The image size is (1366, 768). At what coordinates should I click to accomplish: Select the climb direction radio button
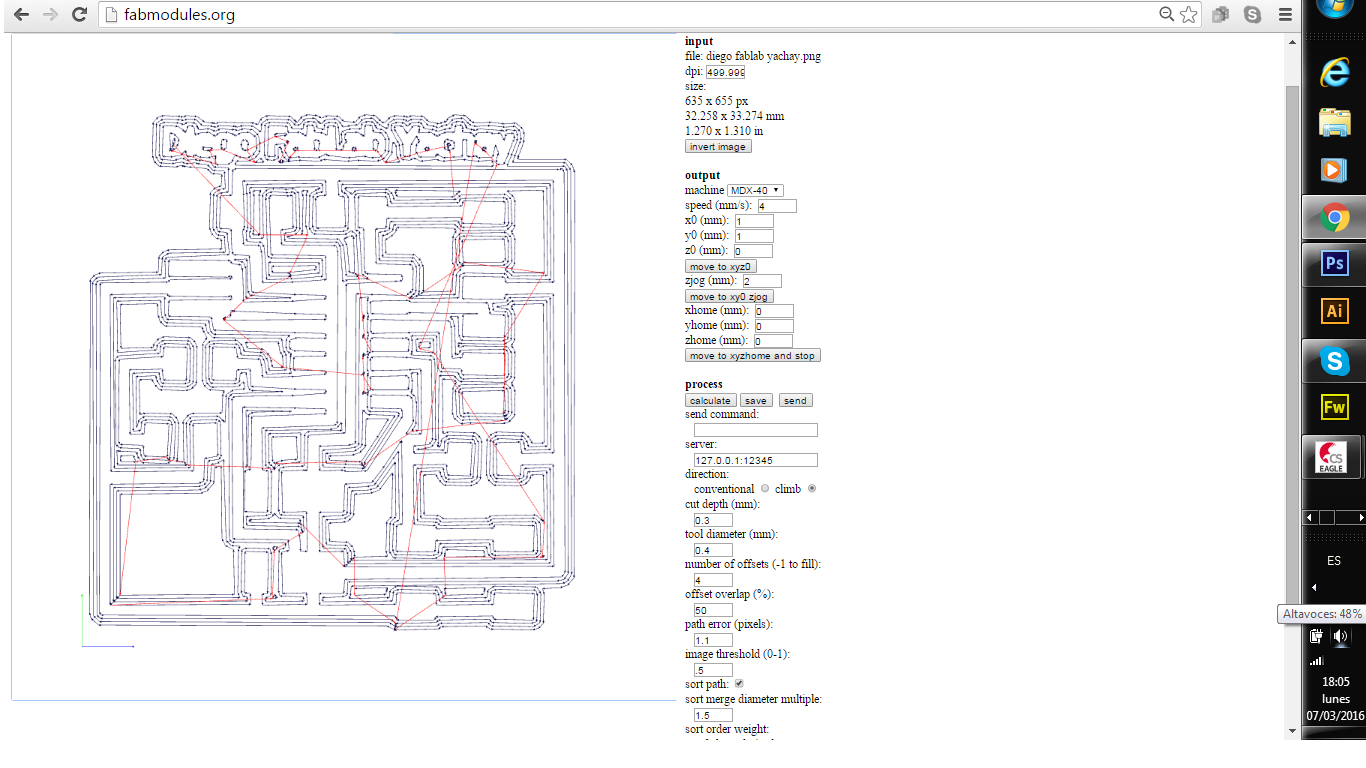tap(812, 488)
